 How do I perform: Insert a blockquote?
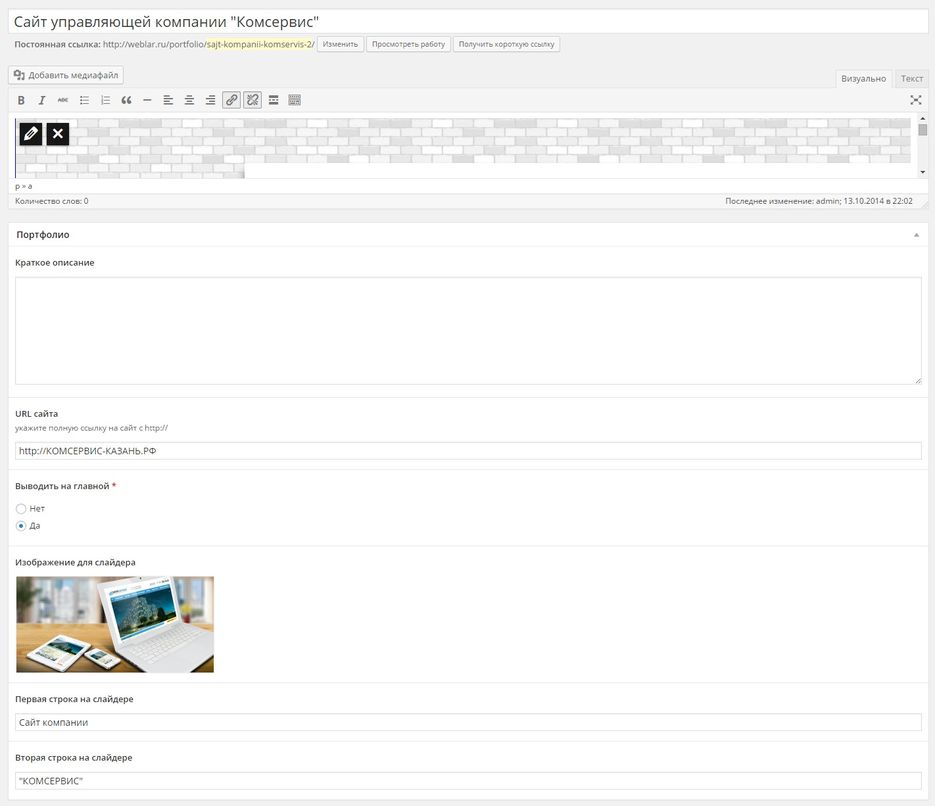[126, 100]
